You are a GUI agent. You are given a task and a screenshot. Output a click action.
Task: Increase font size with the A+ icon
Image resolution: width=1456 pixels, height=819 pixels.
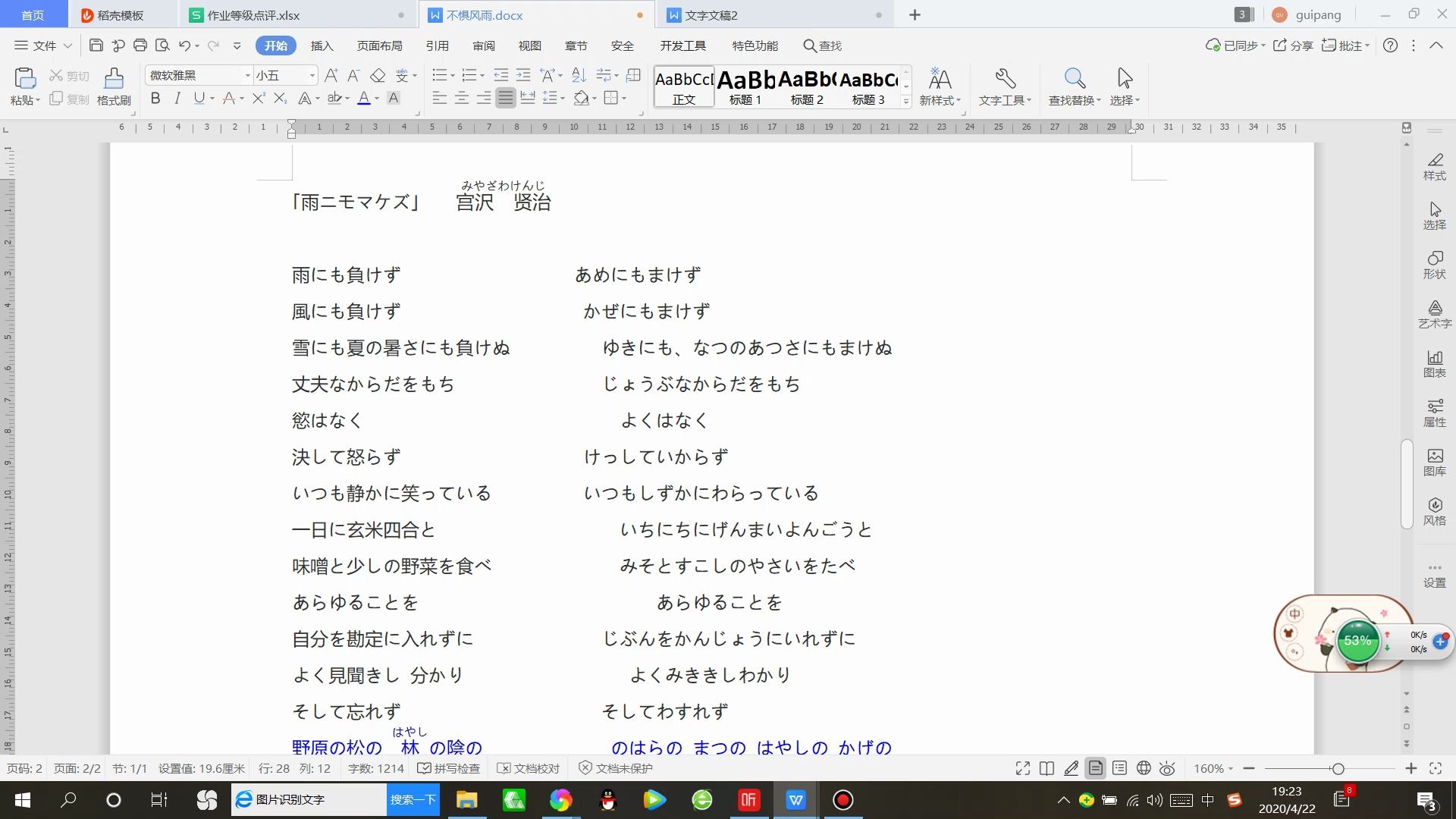point(331,75)
